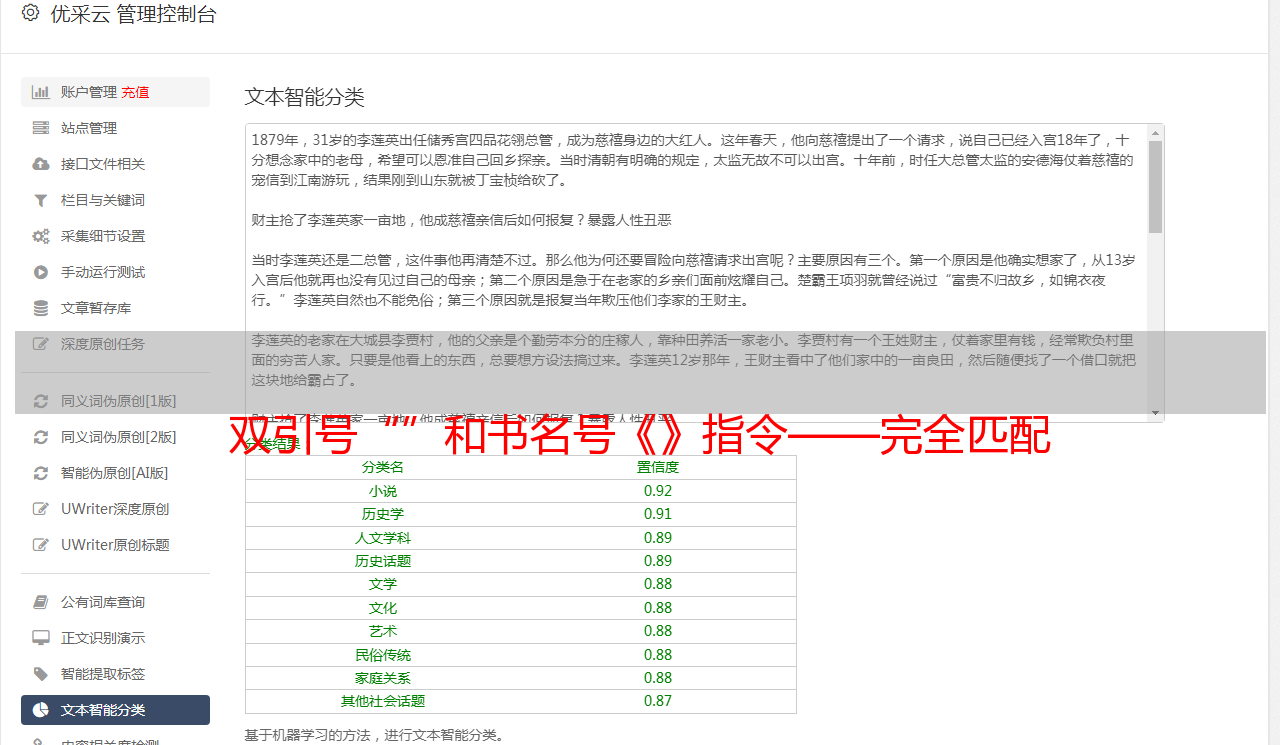
Task: Click the gear icon beside 优采云 管理控制台
Action: point(30,13)
